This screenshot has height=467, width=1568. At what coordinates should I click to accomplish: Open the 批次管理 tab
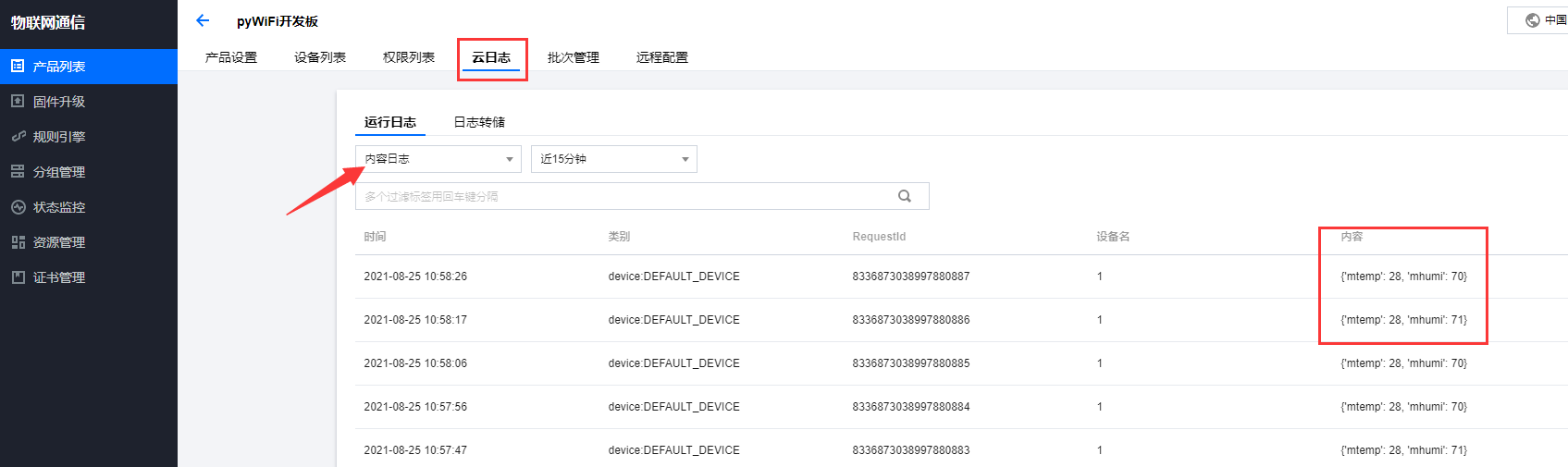(x=574, y=57)
